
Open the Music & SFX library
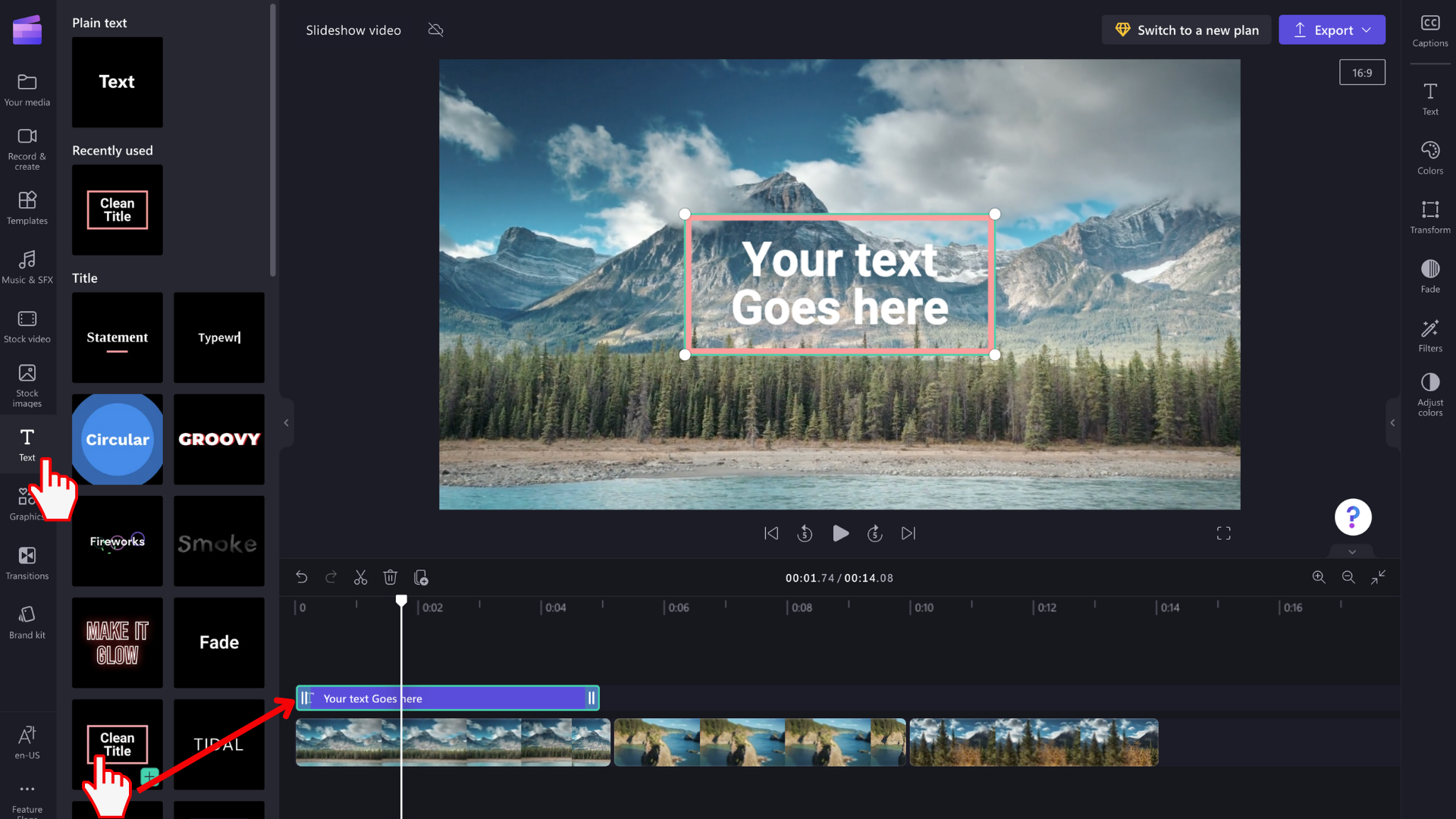tap(27, 267)
